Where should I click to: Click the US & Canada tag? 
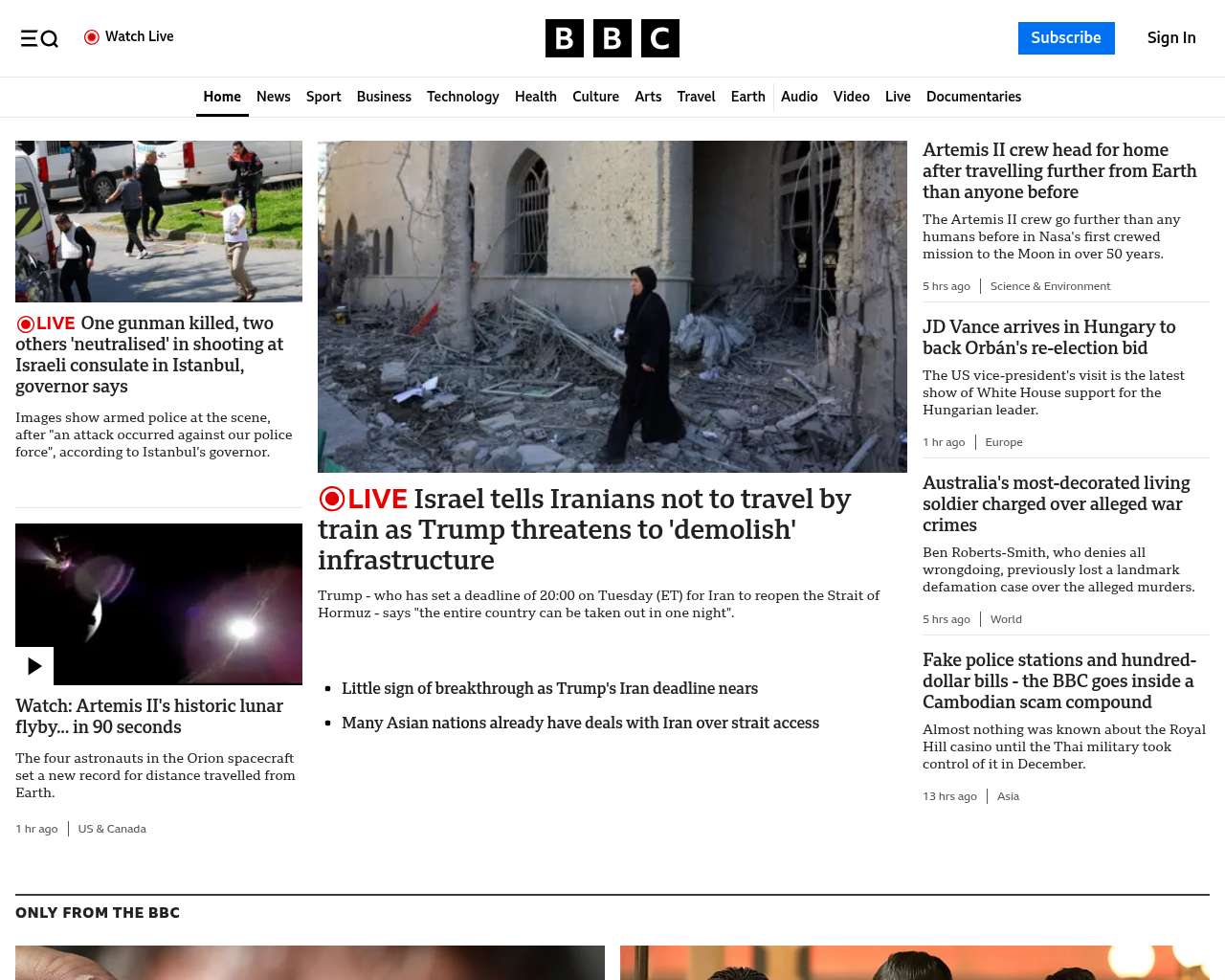click(112, 829)
